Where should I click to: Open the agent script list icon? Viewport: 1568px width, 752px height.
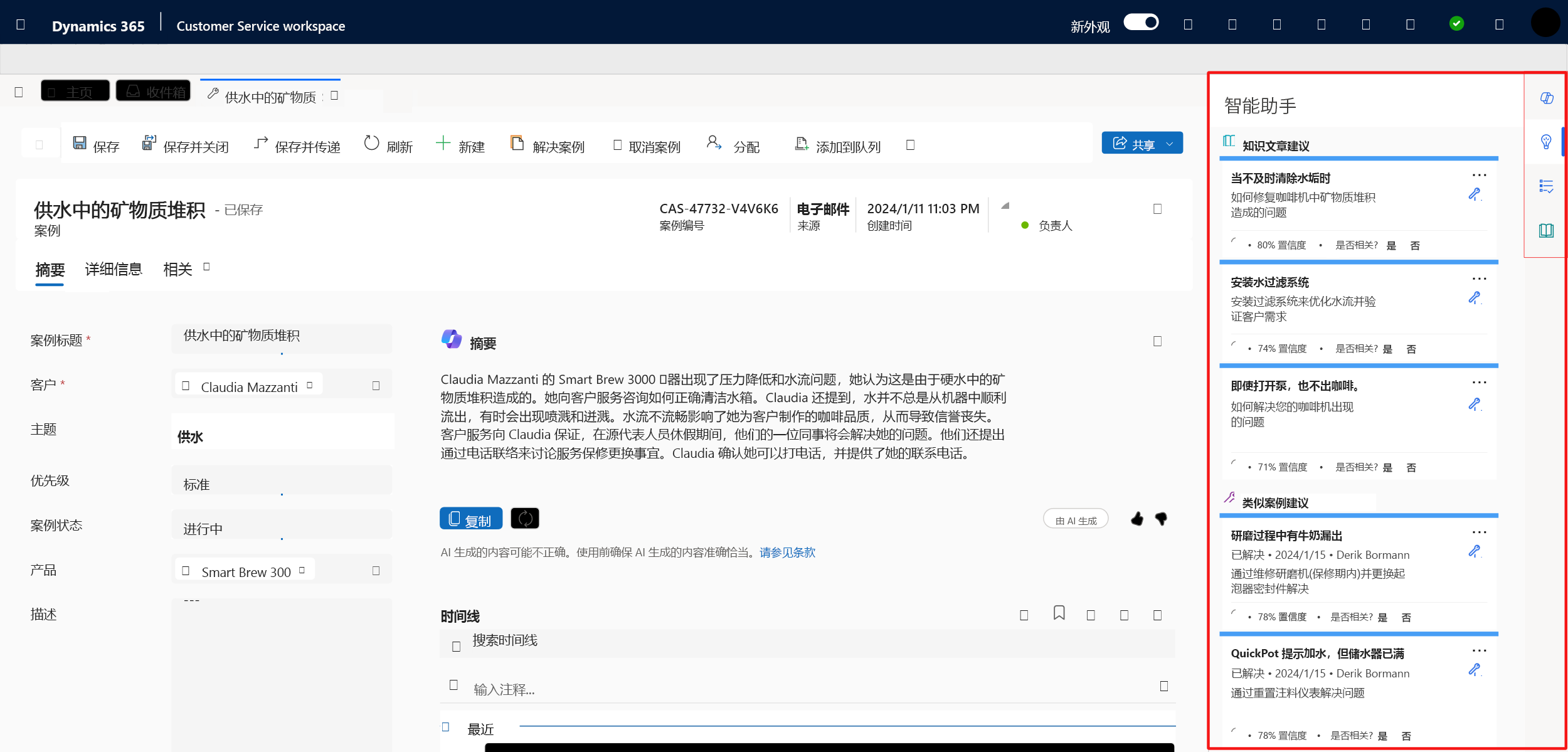point(1547,186)
